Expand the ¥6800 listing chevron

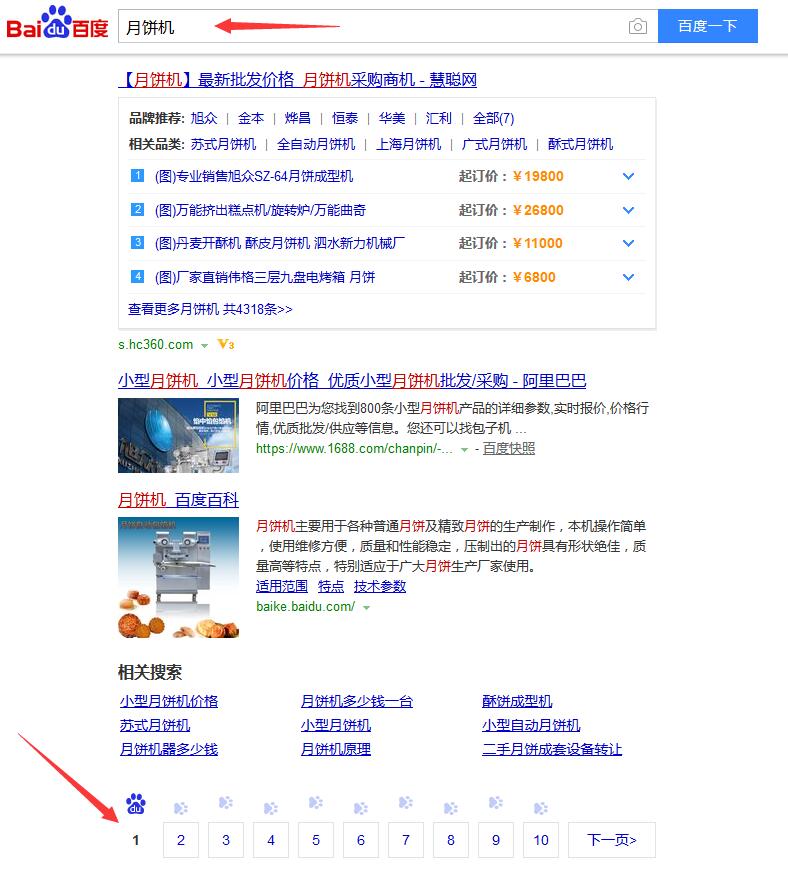pos(628,277)
